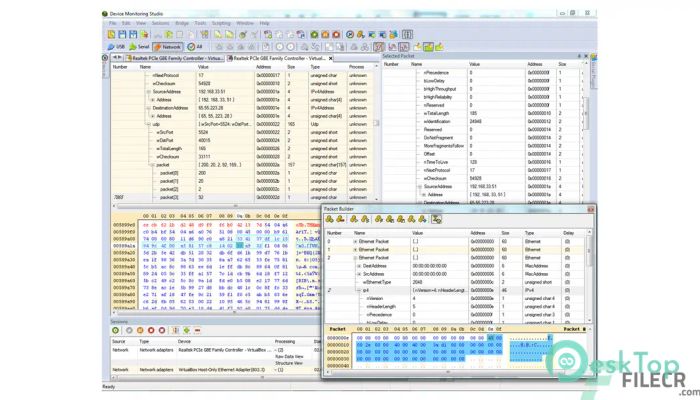Click the Delay column header in Packet Builder

coord(573,233)
